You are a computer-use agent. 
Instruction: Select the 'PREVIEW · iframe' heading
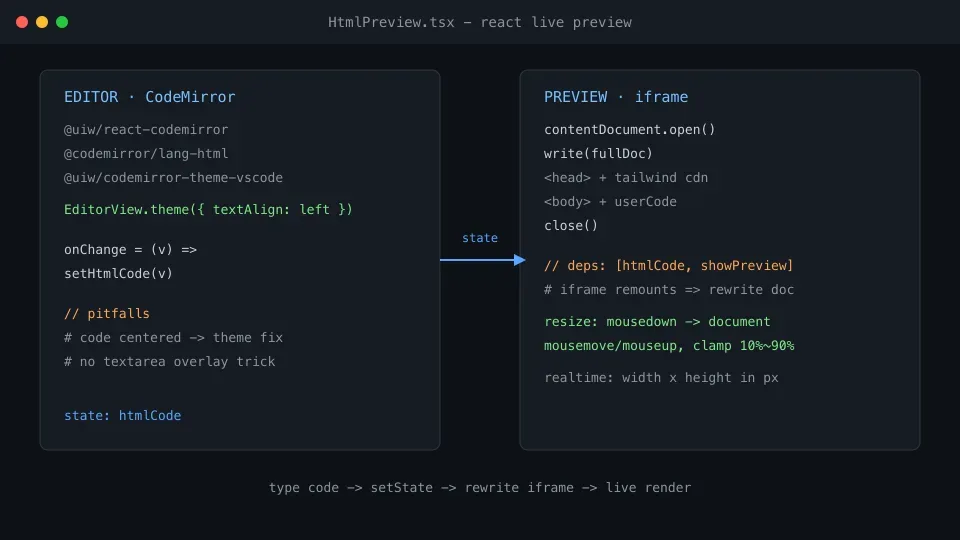click(x=616, y=97)
